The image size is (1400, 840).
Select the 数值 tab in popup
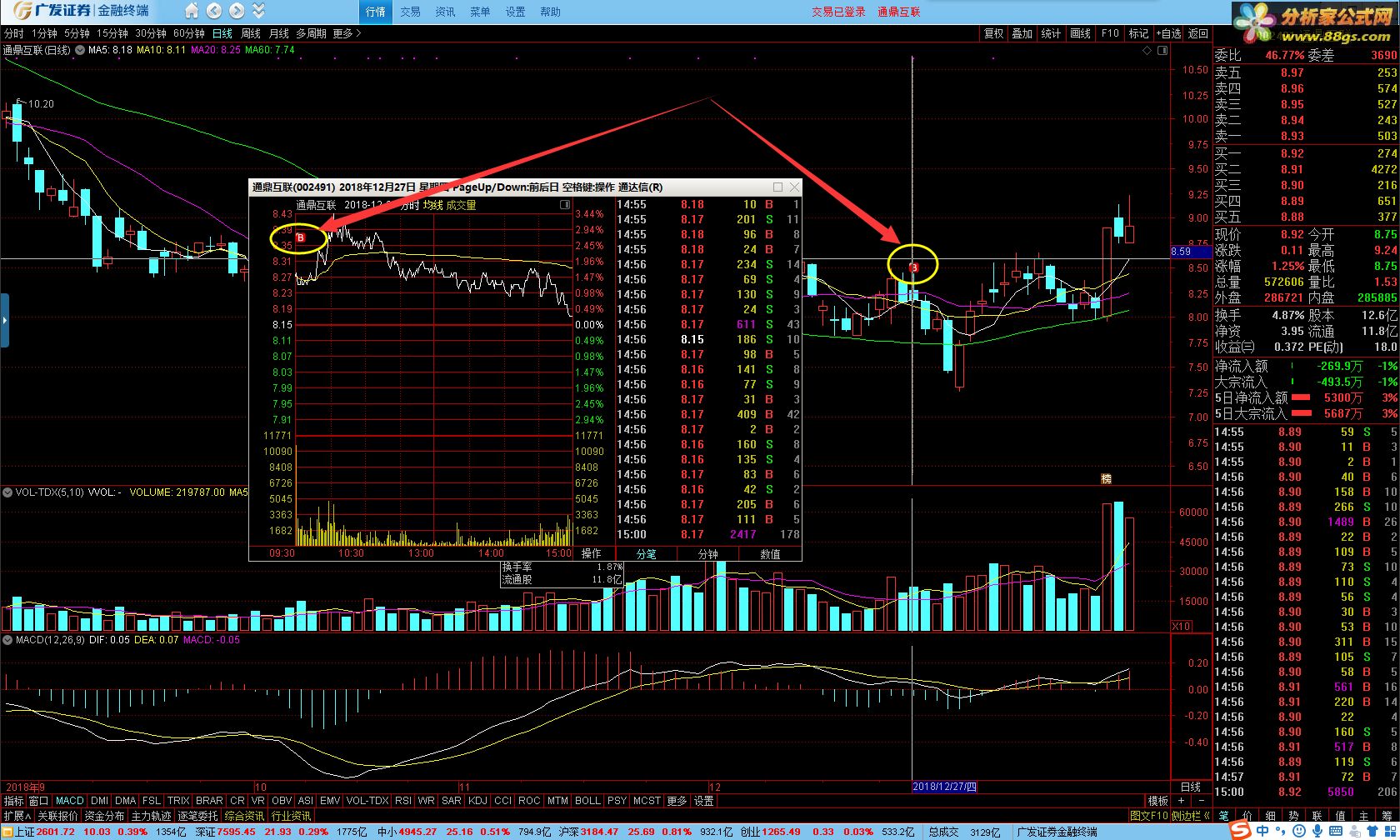point(770,553)
